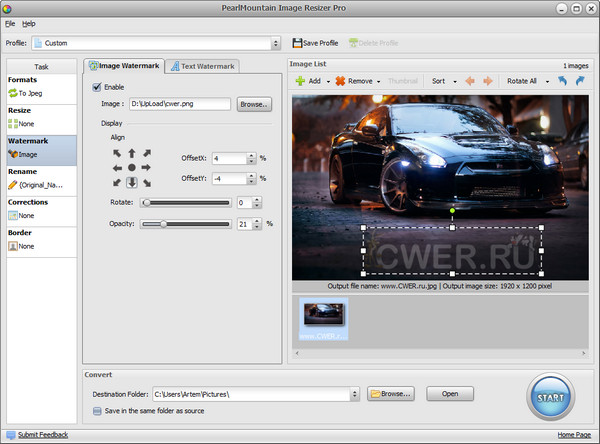Click the green Add images icon

click(x=299, y=80)
